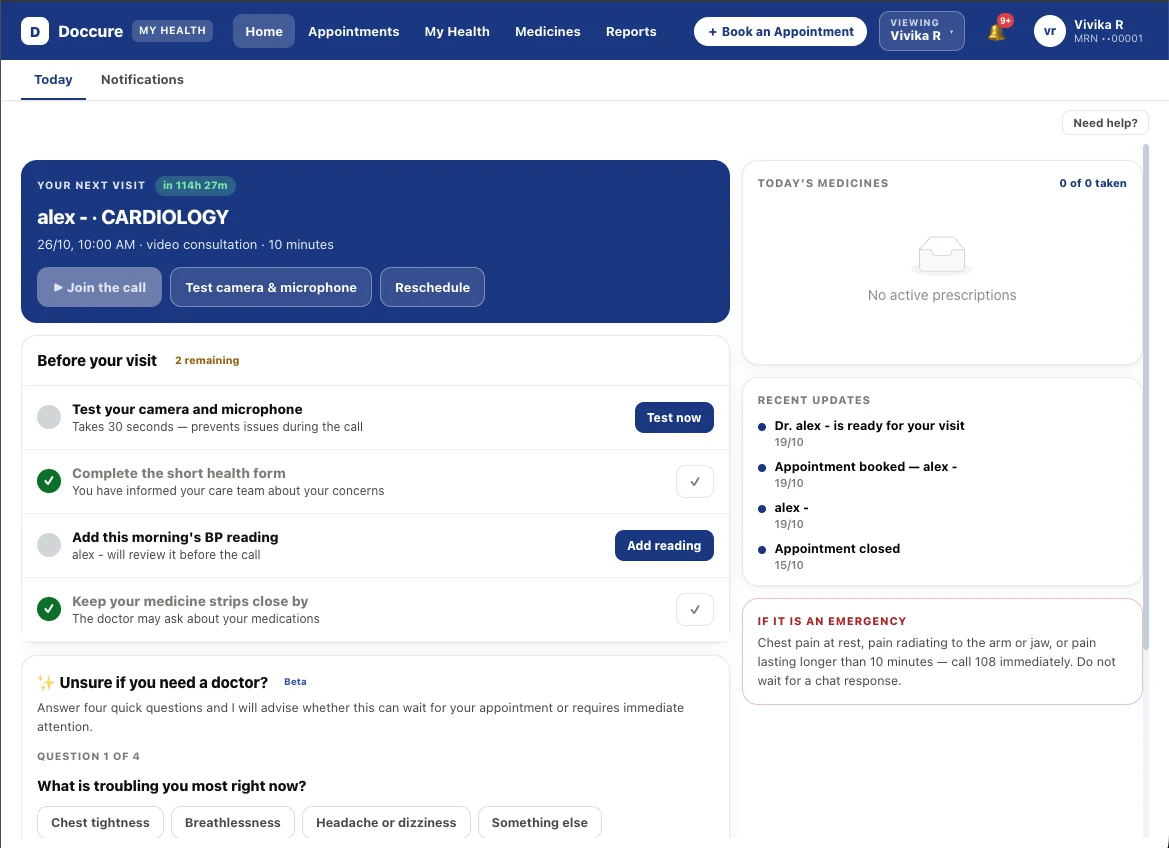
Task: Reschedule the next visit
Action: [432, 287]
